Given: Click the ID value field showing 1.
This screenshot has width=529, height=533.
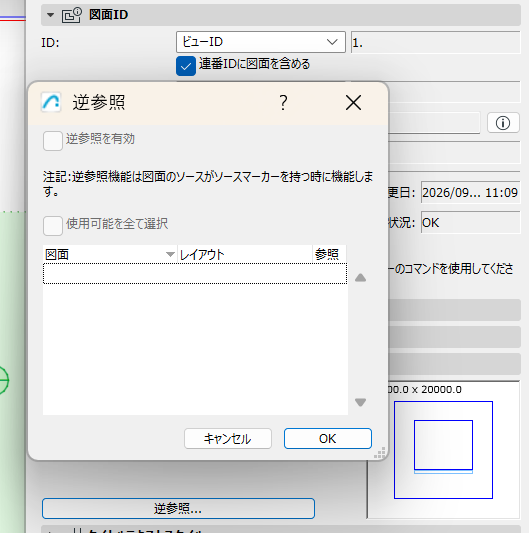Looking at the screenshot, I should pos(436,42).
